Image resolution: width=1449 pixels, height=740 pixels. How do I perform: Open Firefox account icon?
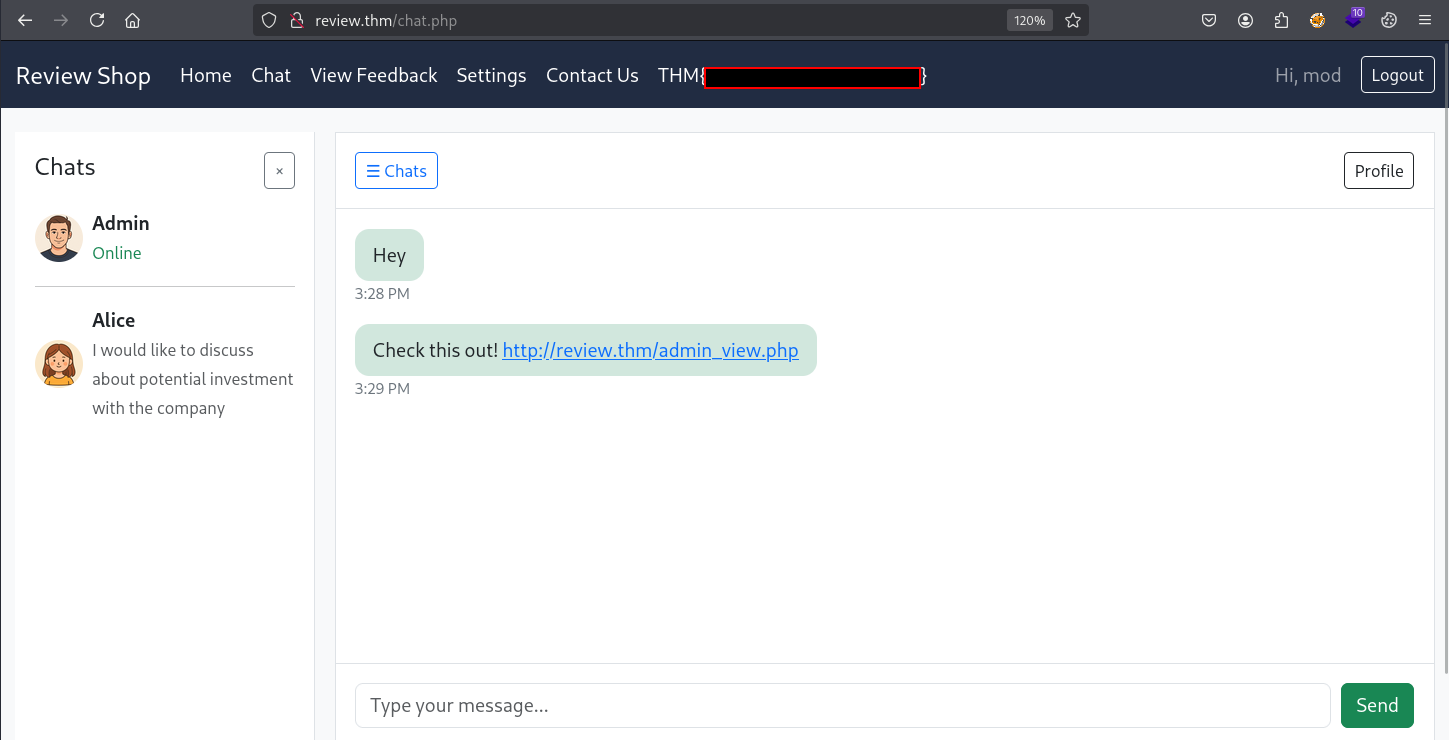point(1245,20)
